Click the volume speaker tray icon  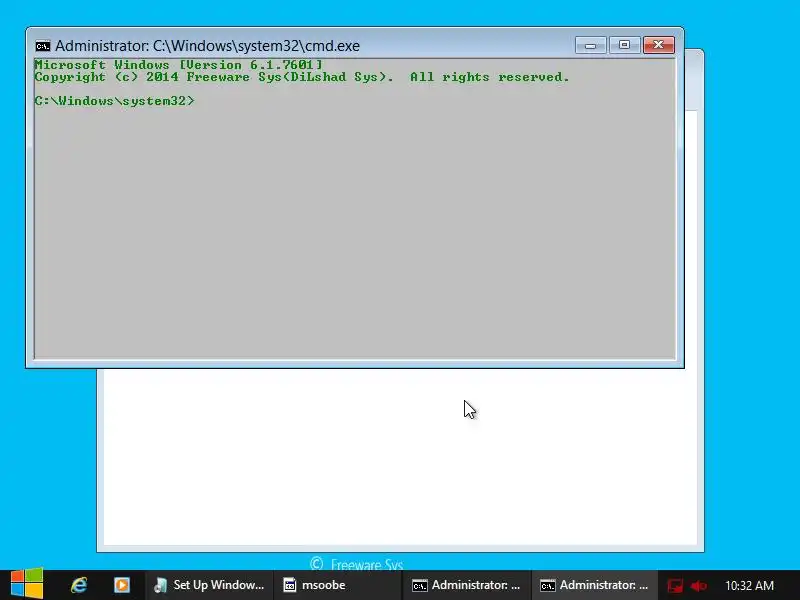[x=698, y=586]
